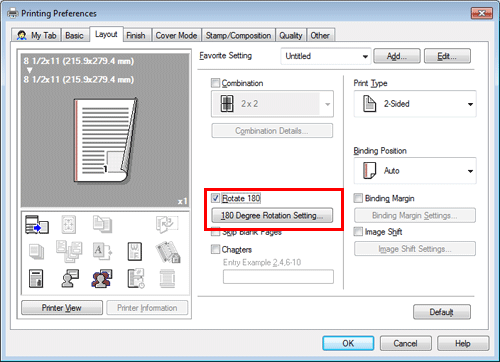The width and height of the screenshot is (500, 362).
Task: Click the watermark page icon with W
Action: click(x=135, y=252)
